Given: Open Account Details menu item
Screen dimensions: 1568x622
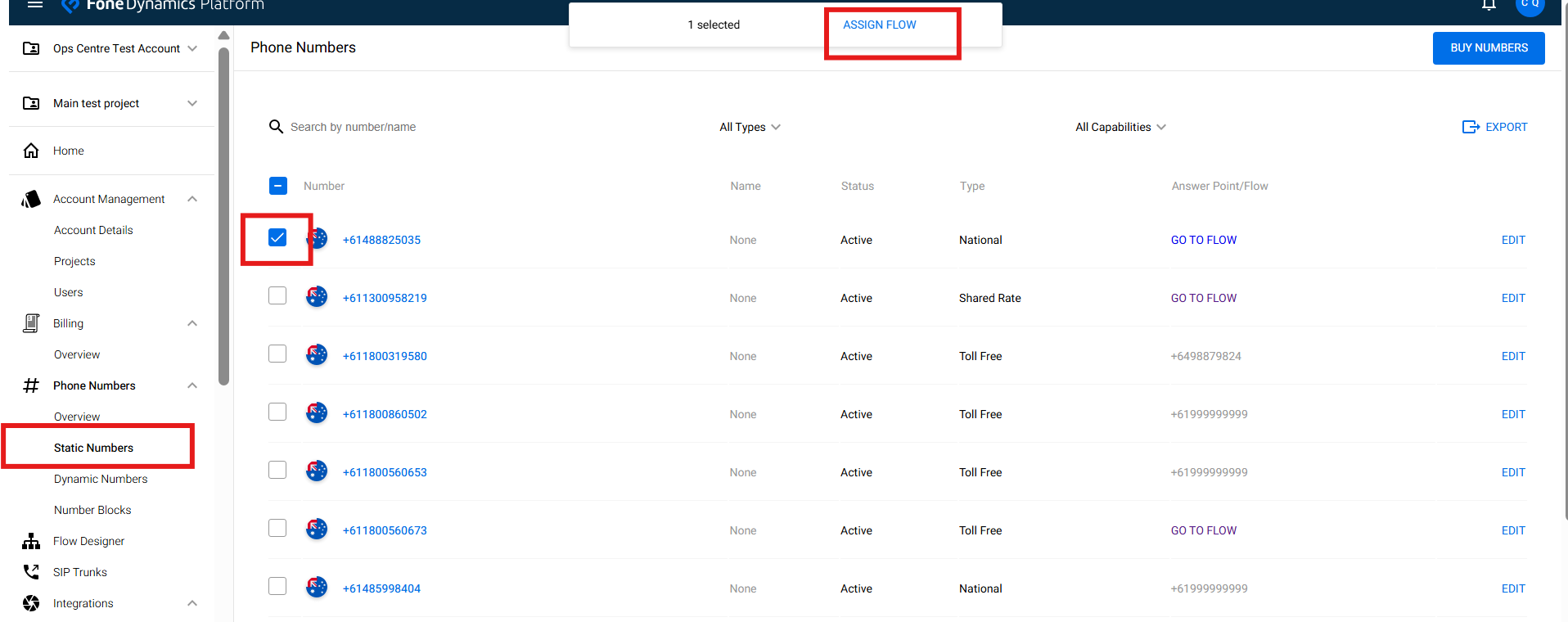Looking at the screenshot, I should 93,230.
